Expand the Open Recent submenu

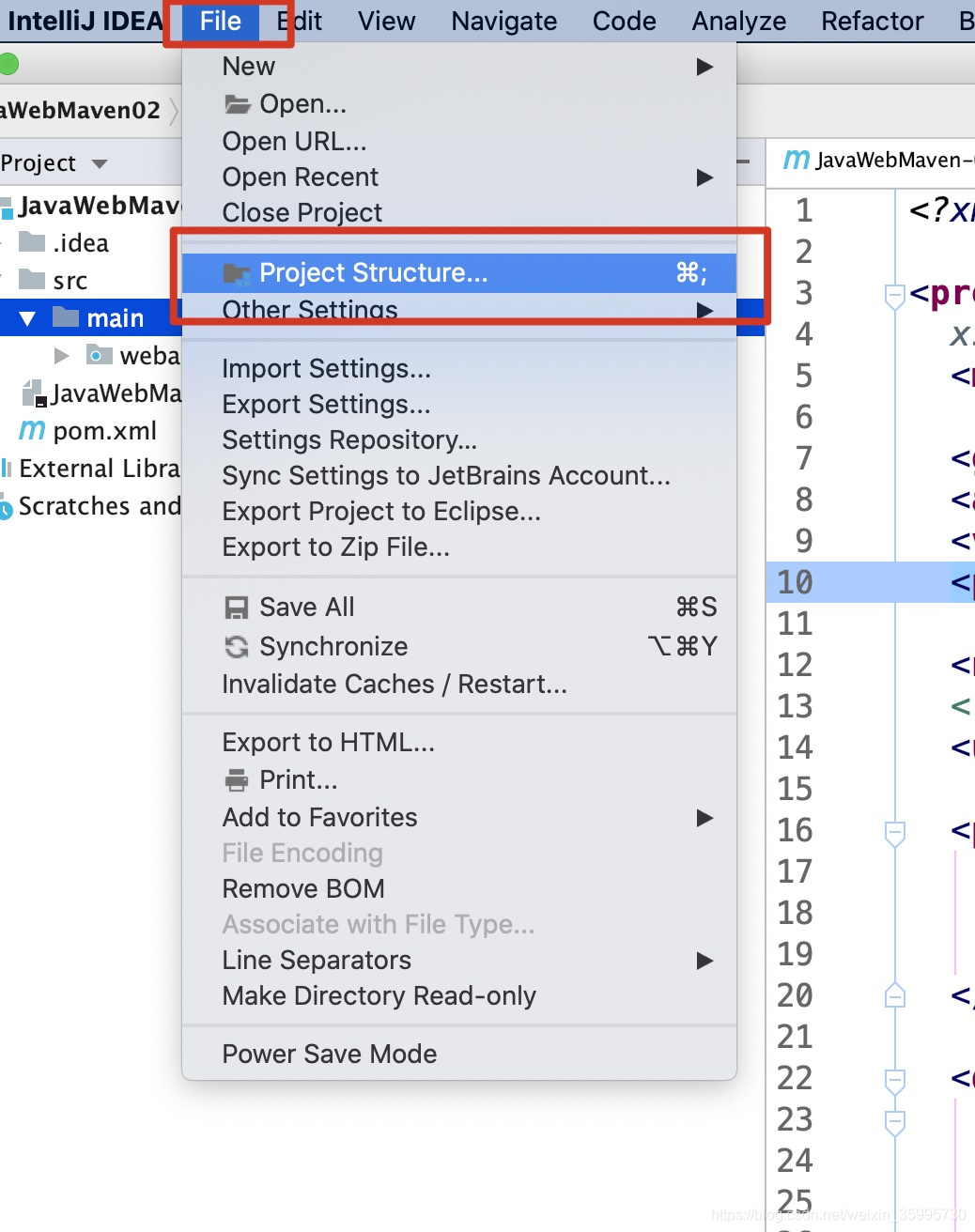coord(458,177)
